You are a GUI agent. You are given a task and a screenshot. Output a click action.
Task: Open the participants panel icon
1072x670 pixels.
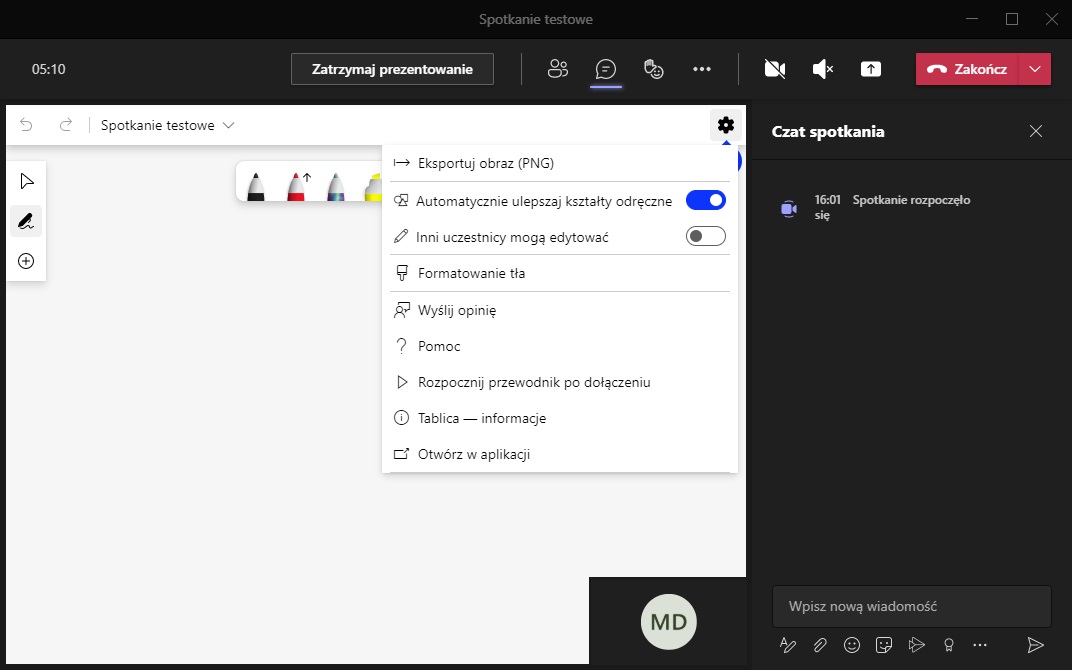click(558, 69)
